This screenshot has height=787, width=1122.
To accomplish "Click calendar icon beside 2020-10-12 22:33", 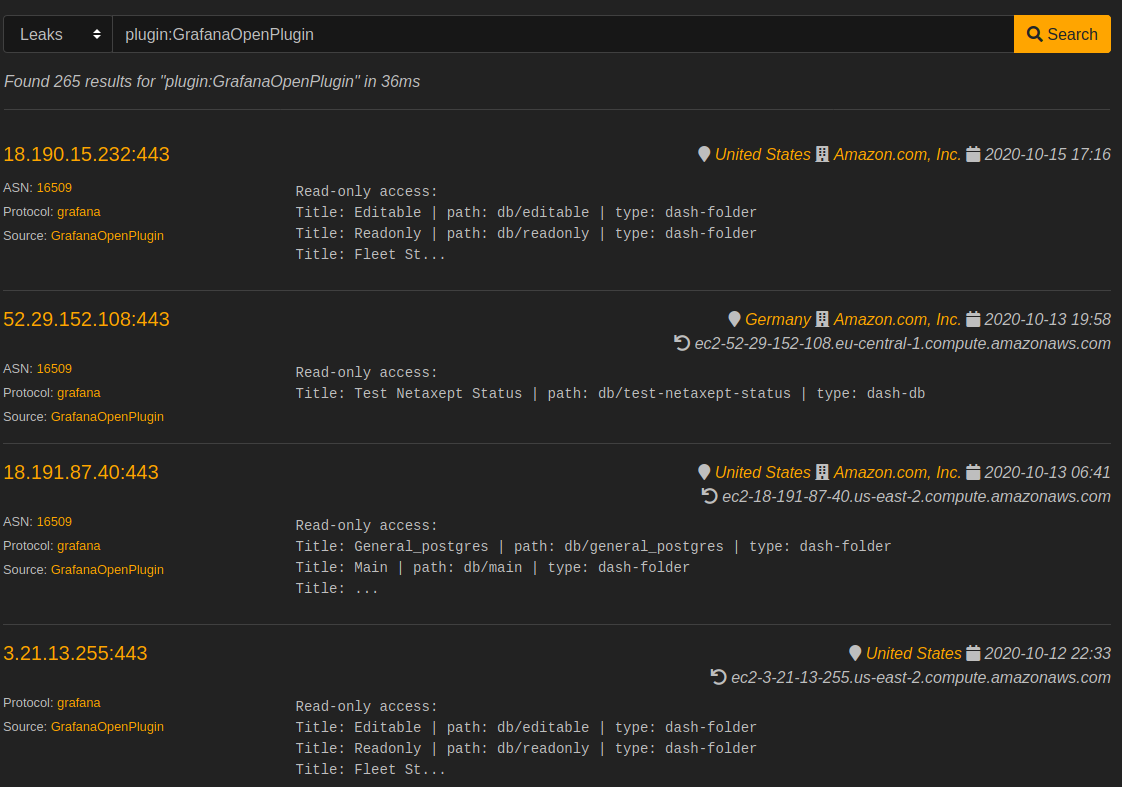I will (x=973, y=654).
